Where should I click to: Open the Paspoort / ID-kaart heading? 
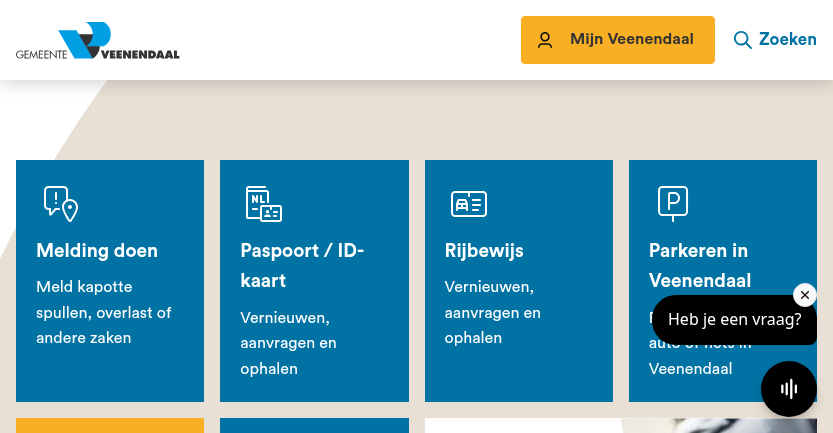point(302,265)
